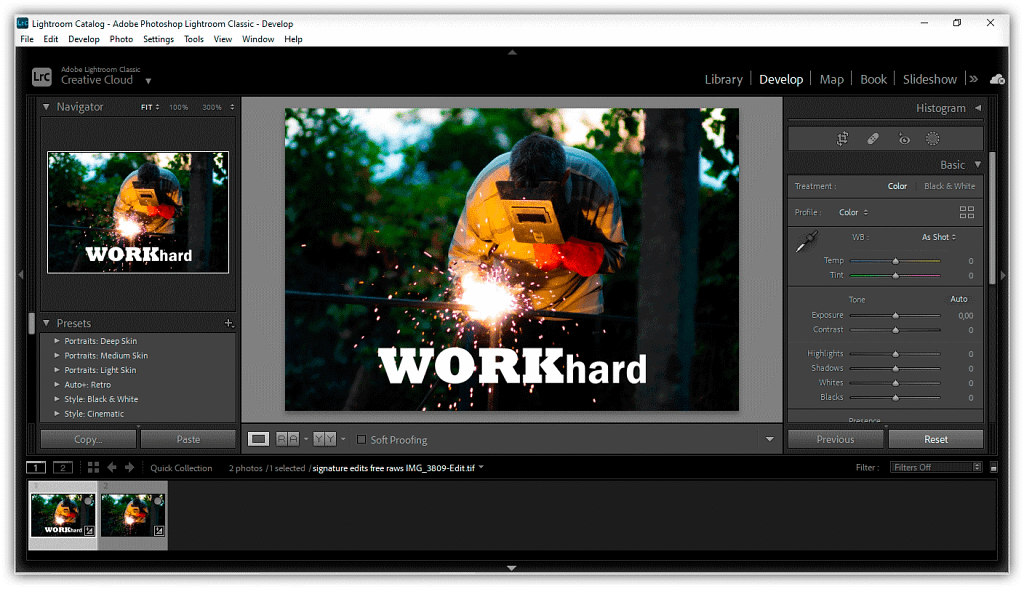Open the Profile Browser grid icon
The width and height of the screenshot is (1024, 589).
coord(967,212)
